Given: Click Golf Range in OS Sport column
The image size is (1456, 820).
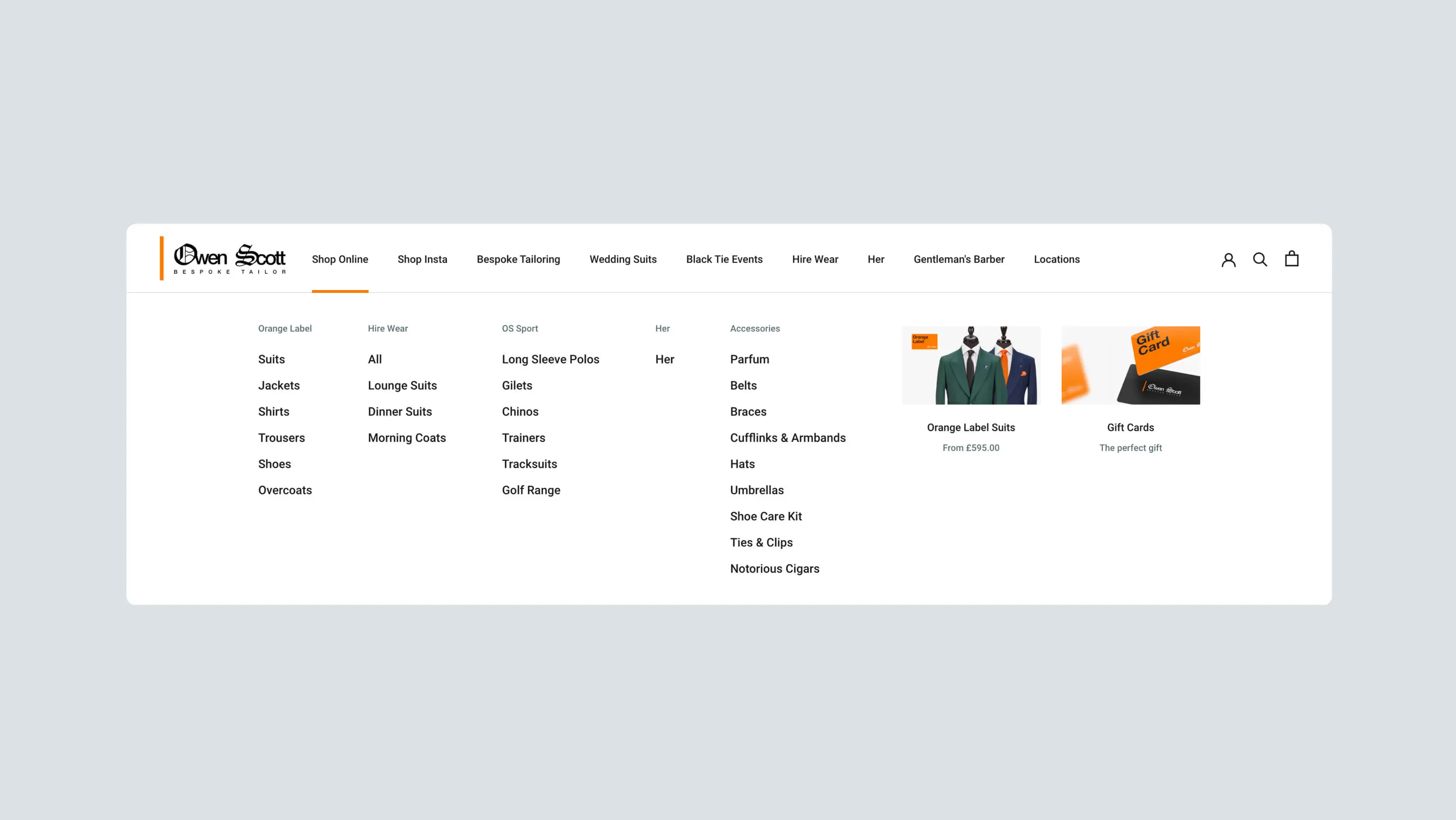Looking at the screenshot, I should coord(531,490).
